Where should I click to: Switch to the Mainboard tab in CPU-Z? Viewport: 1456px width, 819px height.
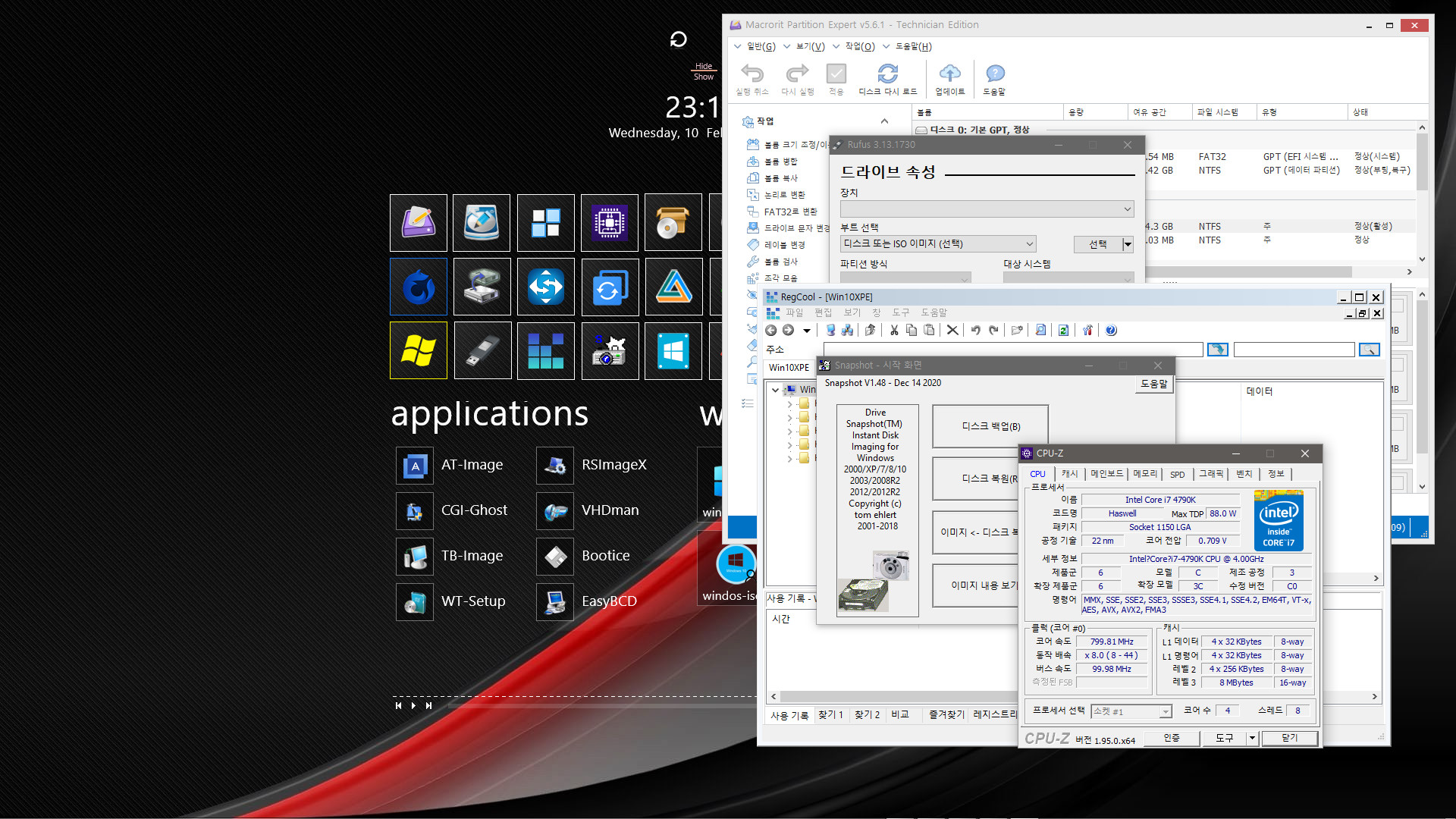coord(1106,474)
